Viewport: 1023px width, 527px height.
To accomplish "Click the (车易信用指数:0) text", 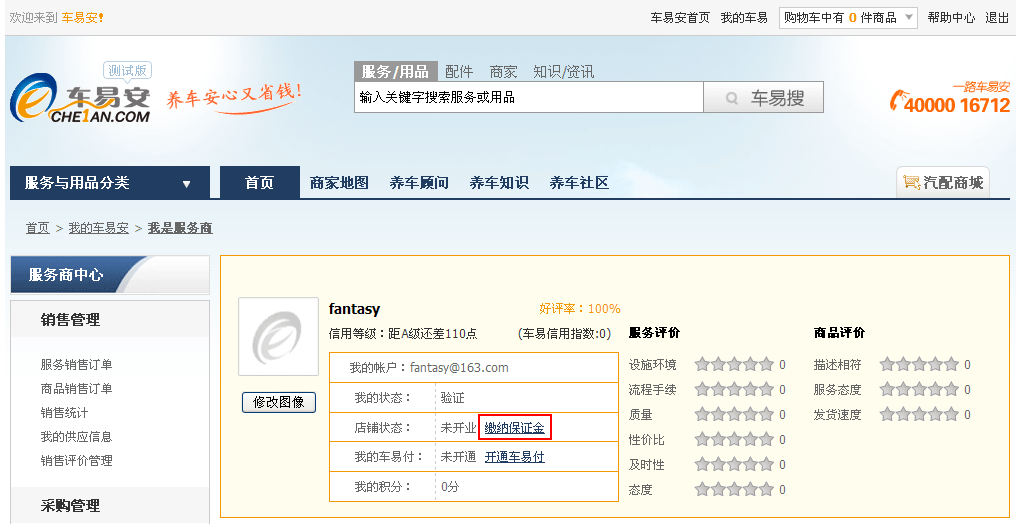I will [x=564, y=334].
